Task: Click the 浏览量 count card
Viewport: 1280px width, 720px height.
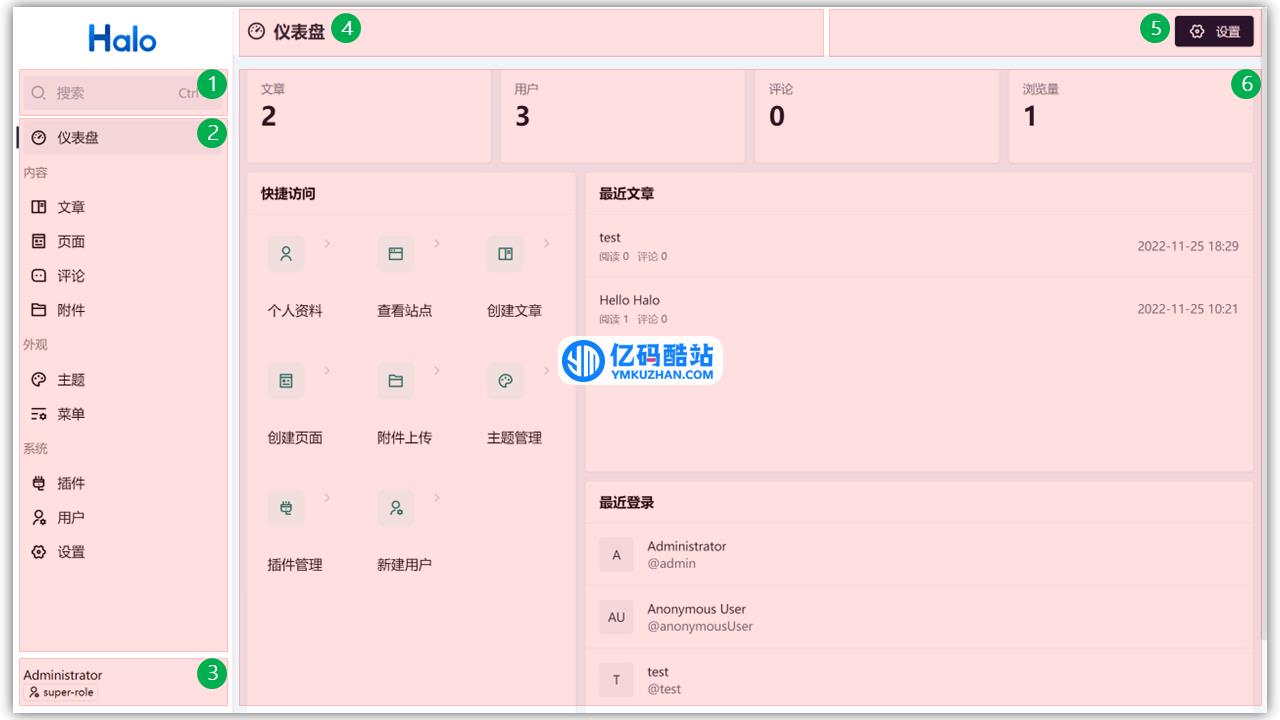Action: (1131, 116)
